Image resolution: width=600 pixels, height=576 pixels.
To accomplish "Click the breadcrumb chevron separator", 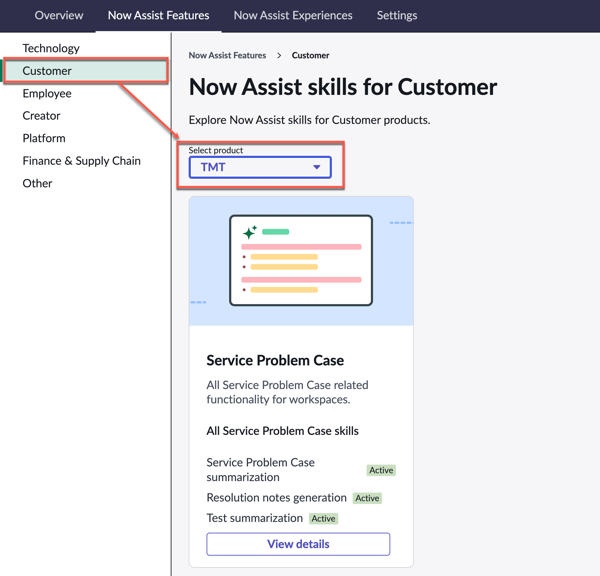I will [x=279, y=55].
